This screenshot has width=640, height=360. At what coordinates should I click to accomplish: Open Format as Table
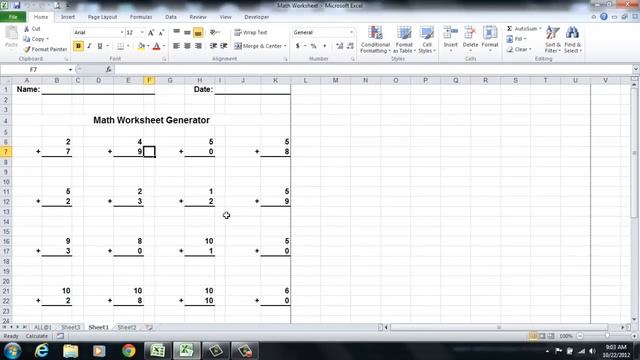[x=404, y=39]
